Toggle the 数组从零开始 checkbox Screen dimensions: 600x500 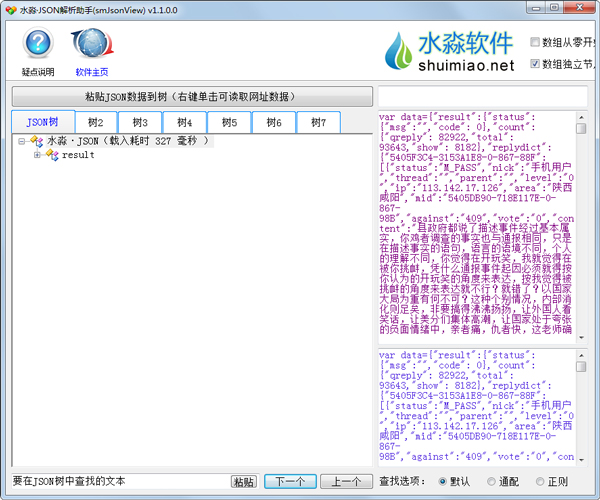(x=535, y=42)
